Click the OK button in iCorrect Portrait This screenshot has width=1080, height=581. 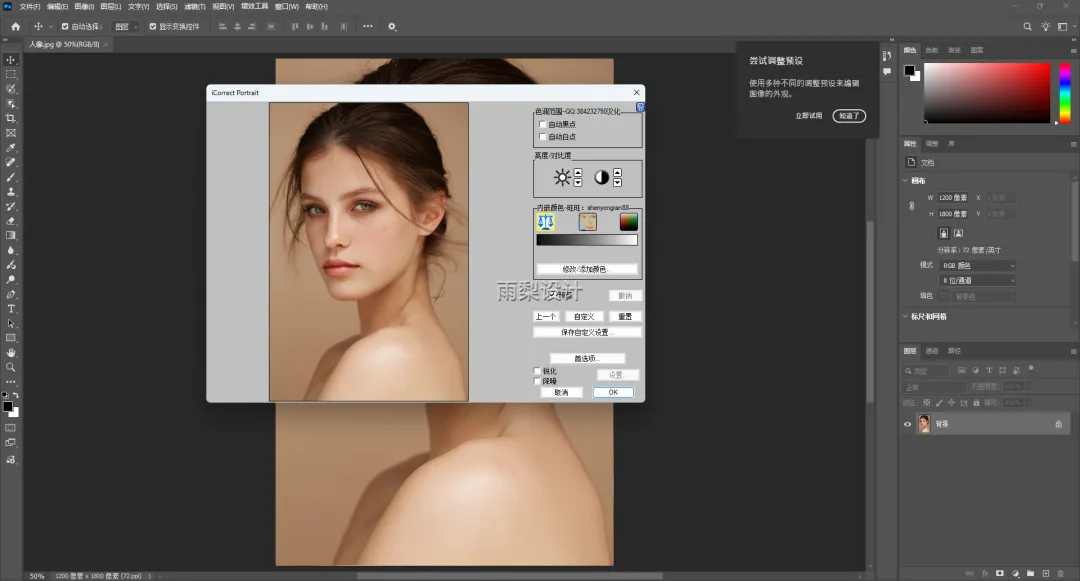point(613,392)
